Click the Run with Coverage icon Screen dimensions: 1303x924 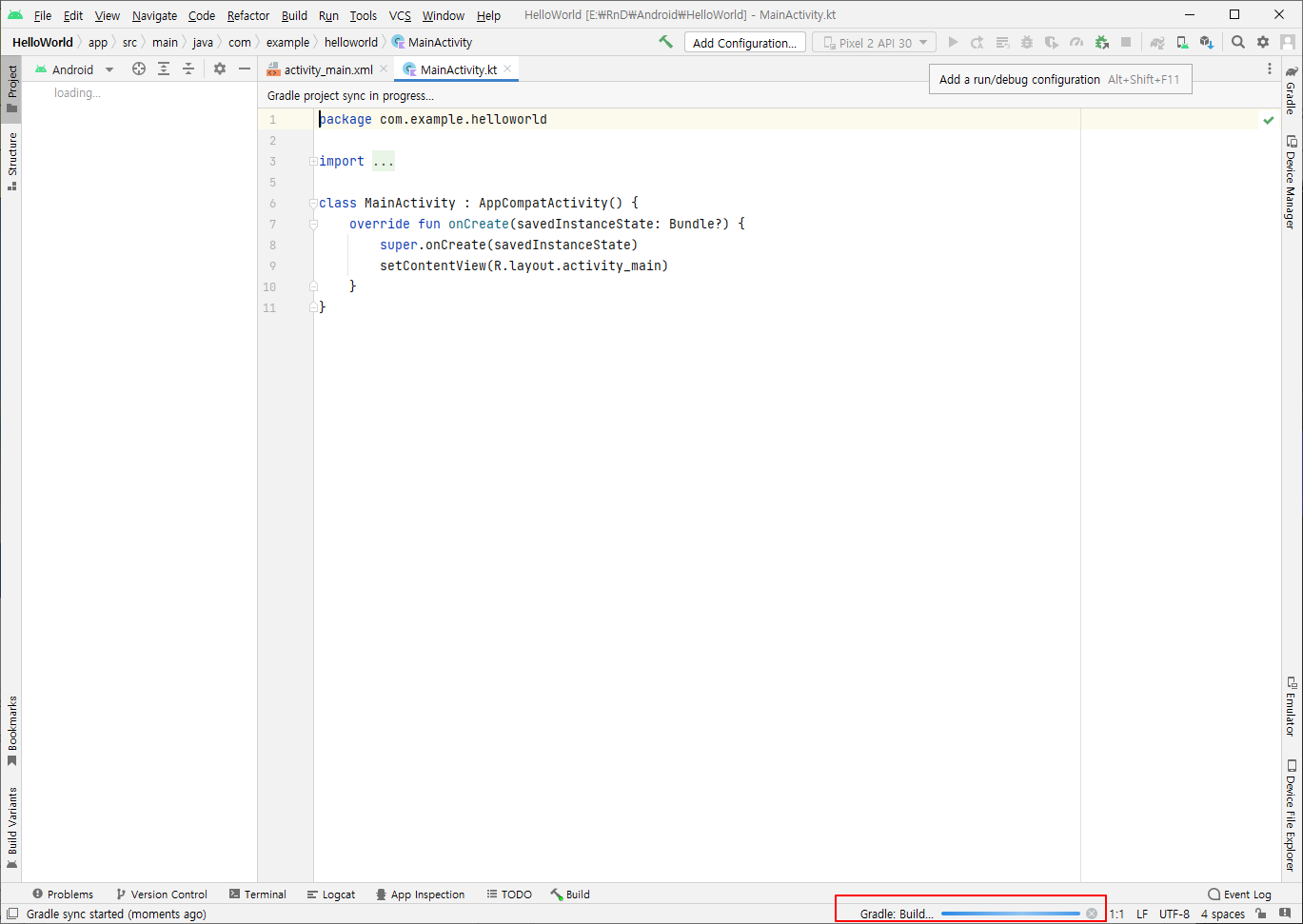pos(1052,42)
